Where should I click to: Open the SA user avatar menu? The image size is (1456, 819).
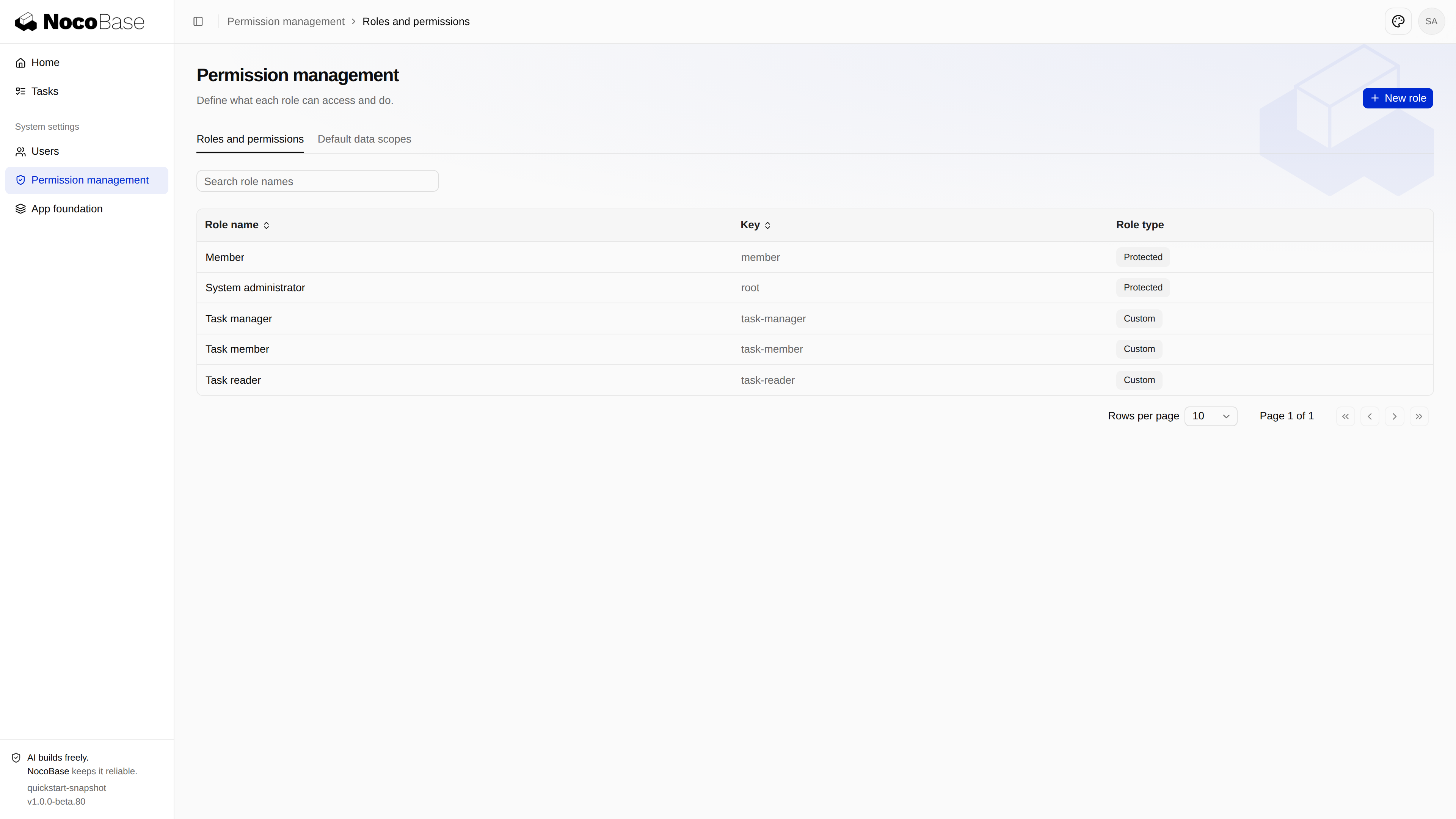point(1431,22)
